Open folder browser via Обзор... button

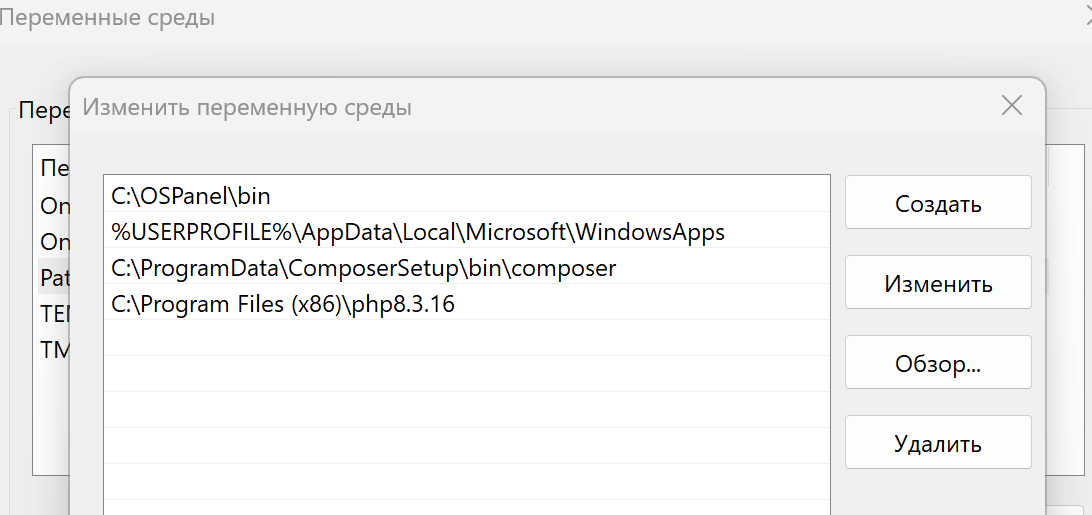tap(937, 363)
